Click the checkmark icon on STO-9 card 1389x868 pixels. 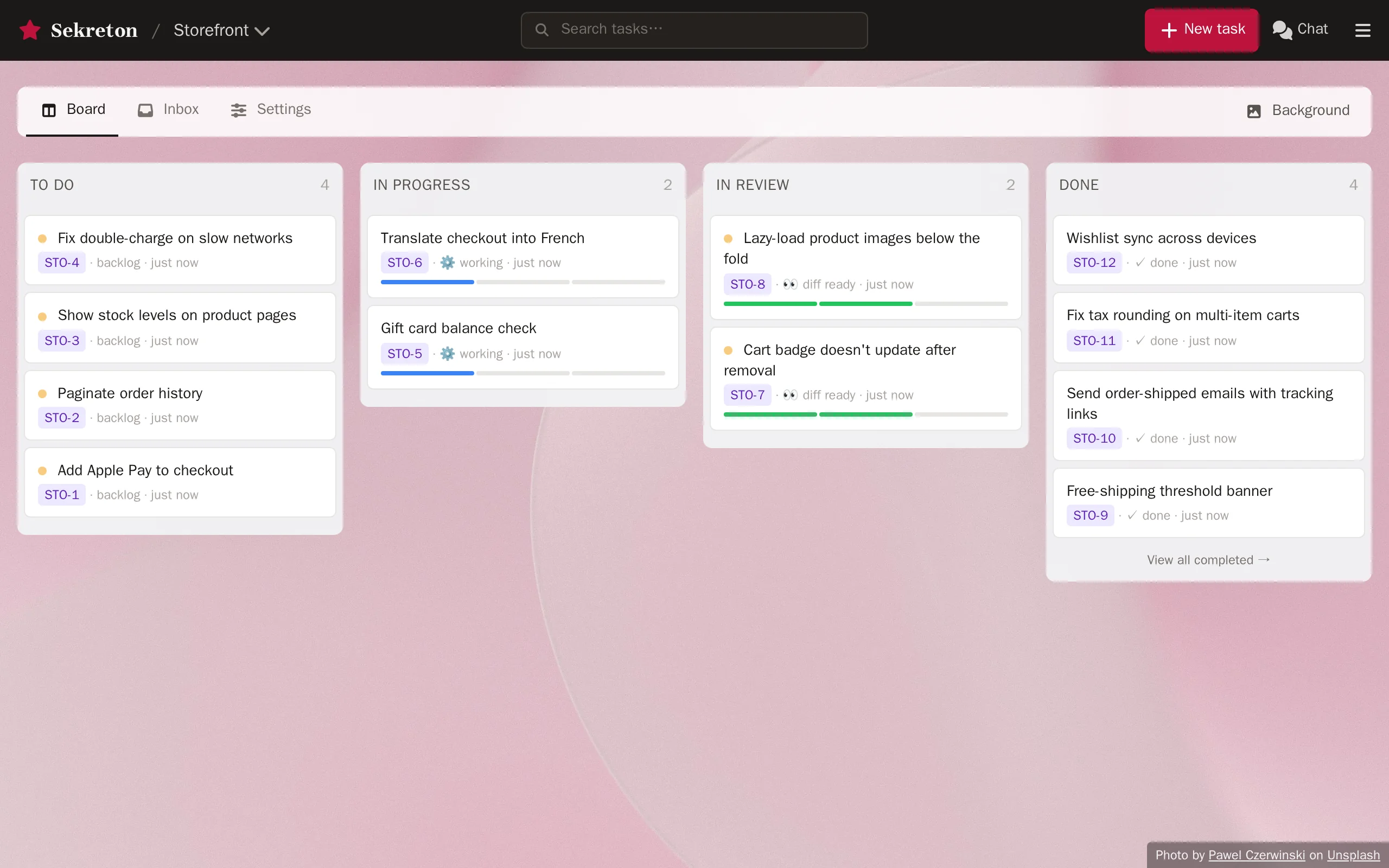(x=1132, y=515)
